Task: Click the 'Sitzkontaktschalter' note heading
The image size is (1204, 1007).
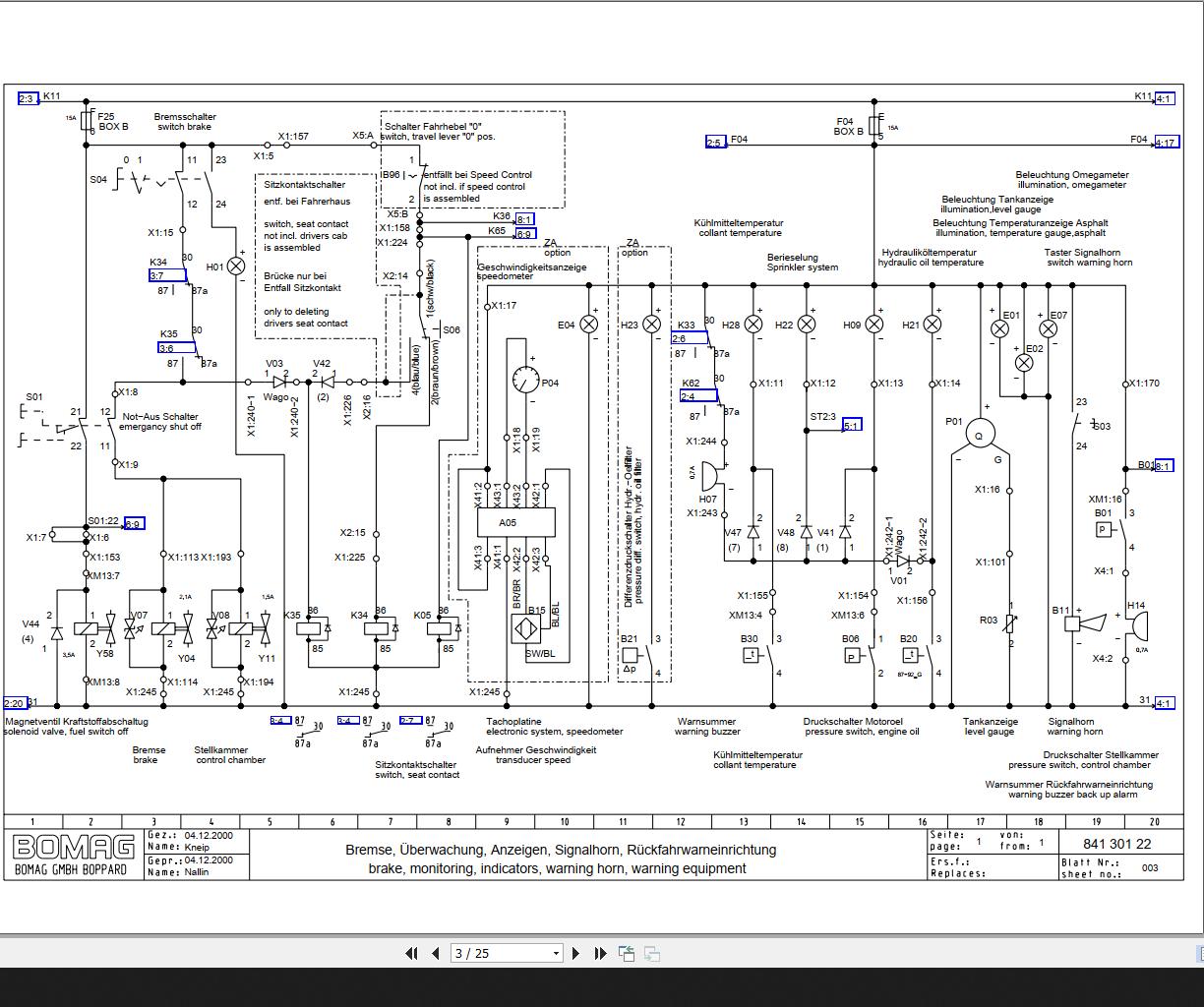Action: pos(304,184)
